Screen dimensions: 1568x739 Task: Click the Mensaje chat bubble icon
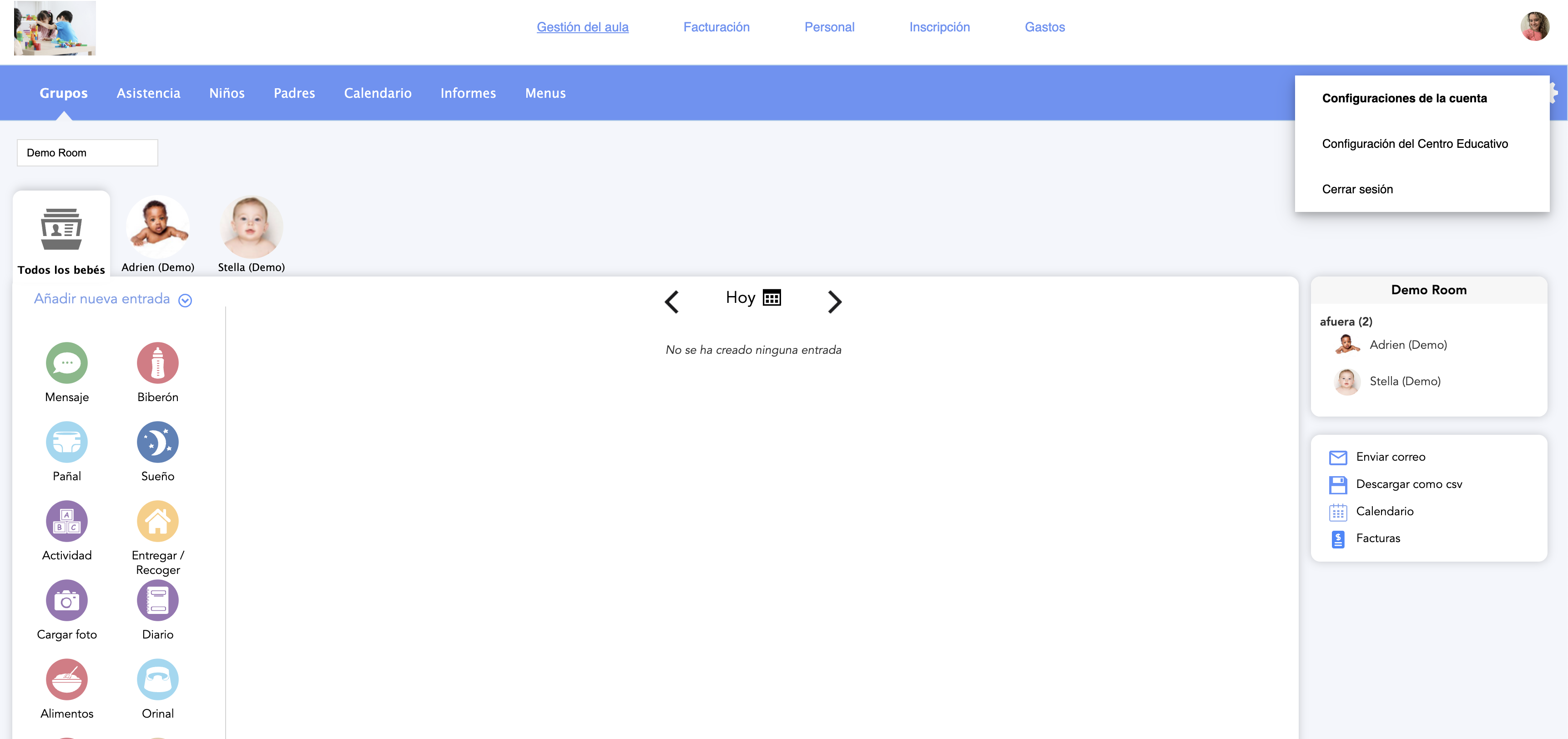pyautogui.click(x=66, y=363)
